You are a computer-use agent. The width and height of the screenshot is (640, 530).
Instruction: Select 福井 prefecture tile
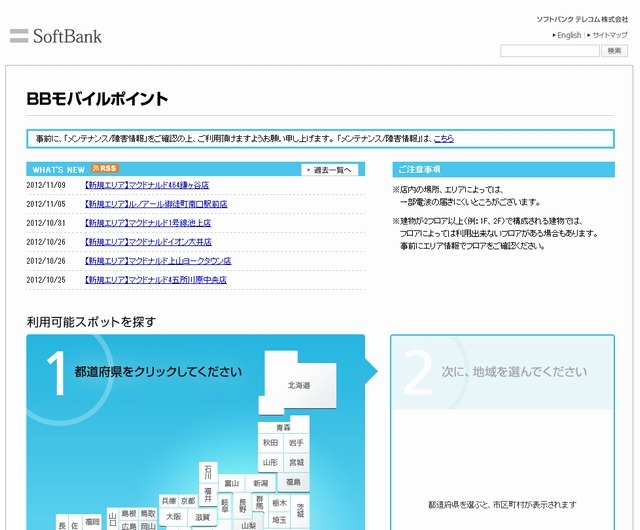coord(208,495)
